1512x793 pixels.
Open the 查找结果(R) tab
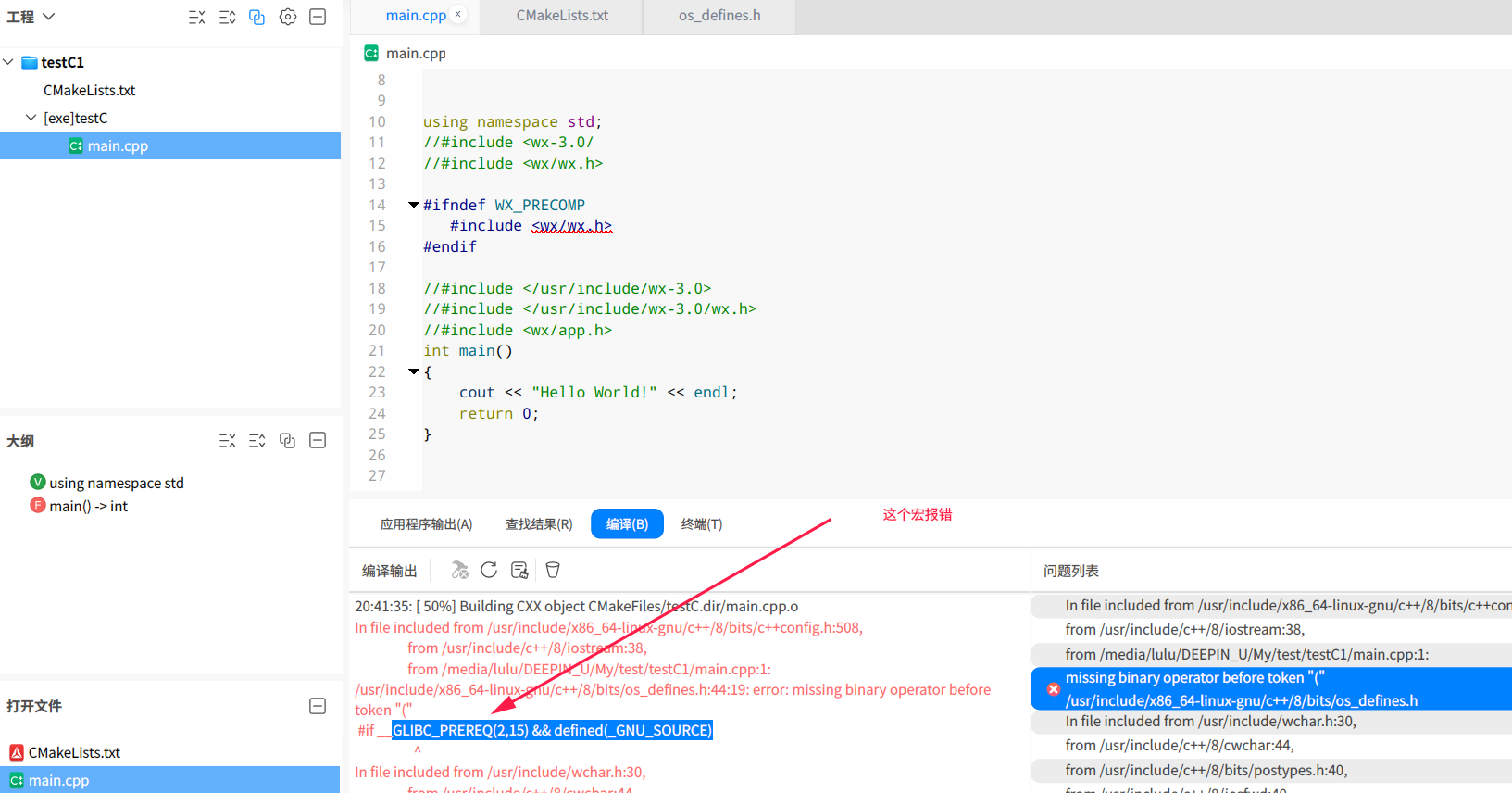[x=539, y=524]
